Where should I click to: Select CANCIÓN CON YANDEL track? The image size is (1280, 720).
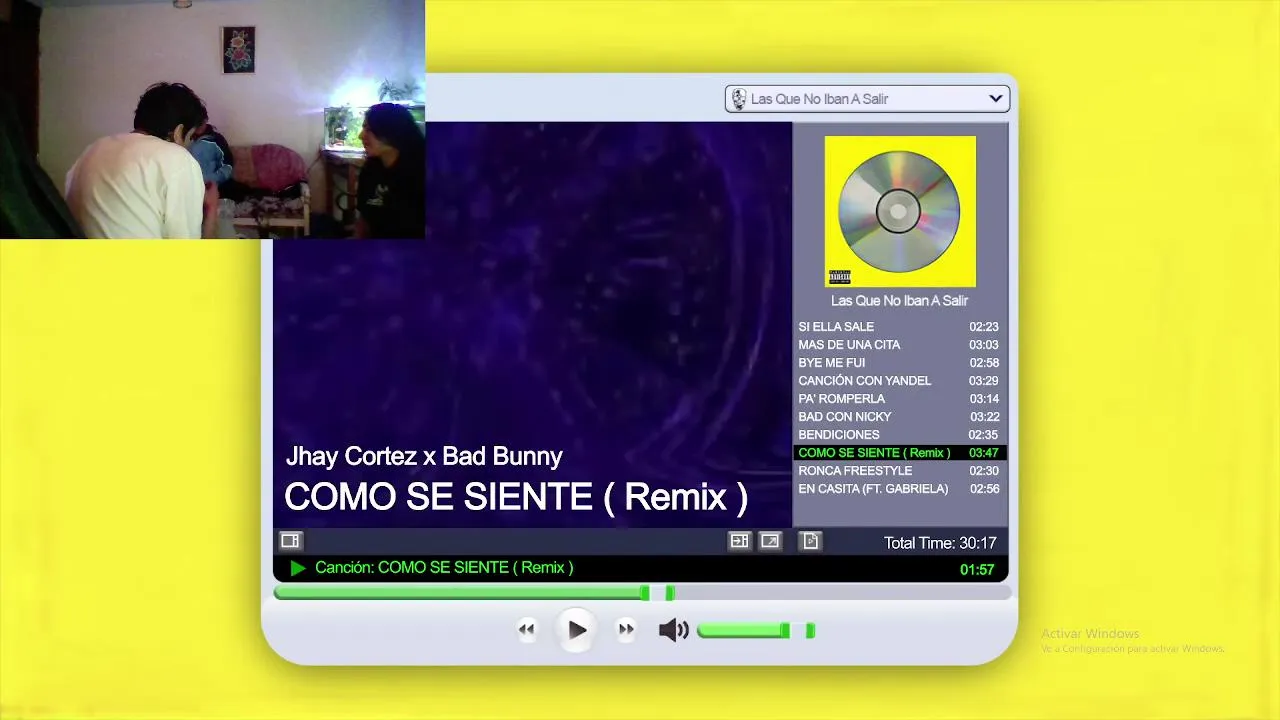pyautogui.click(x=899, y=381)
